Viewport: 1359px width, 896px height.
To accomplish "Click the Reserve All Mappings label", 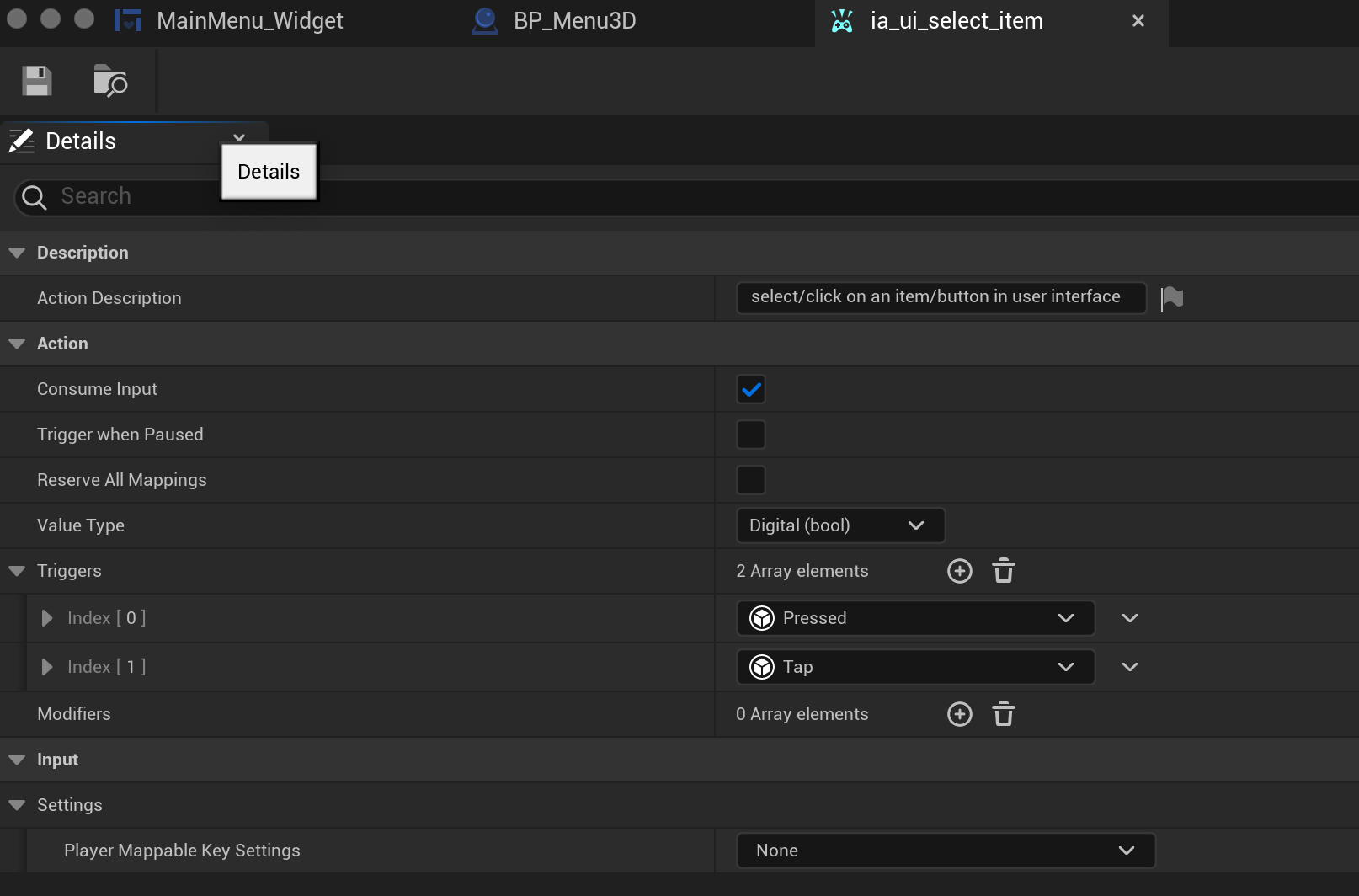I will pyautogui.click(x=122, y=480).
